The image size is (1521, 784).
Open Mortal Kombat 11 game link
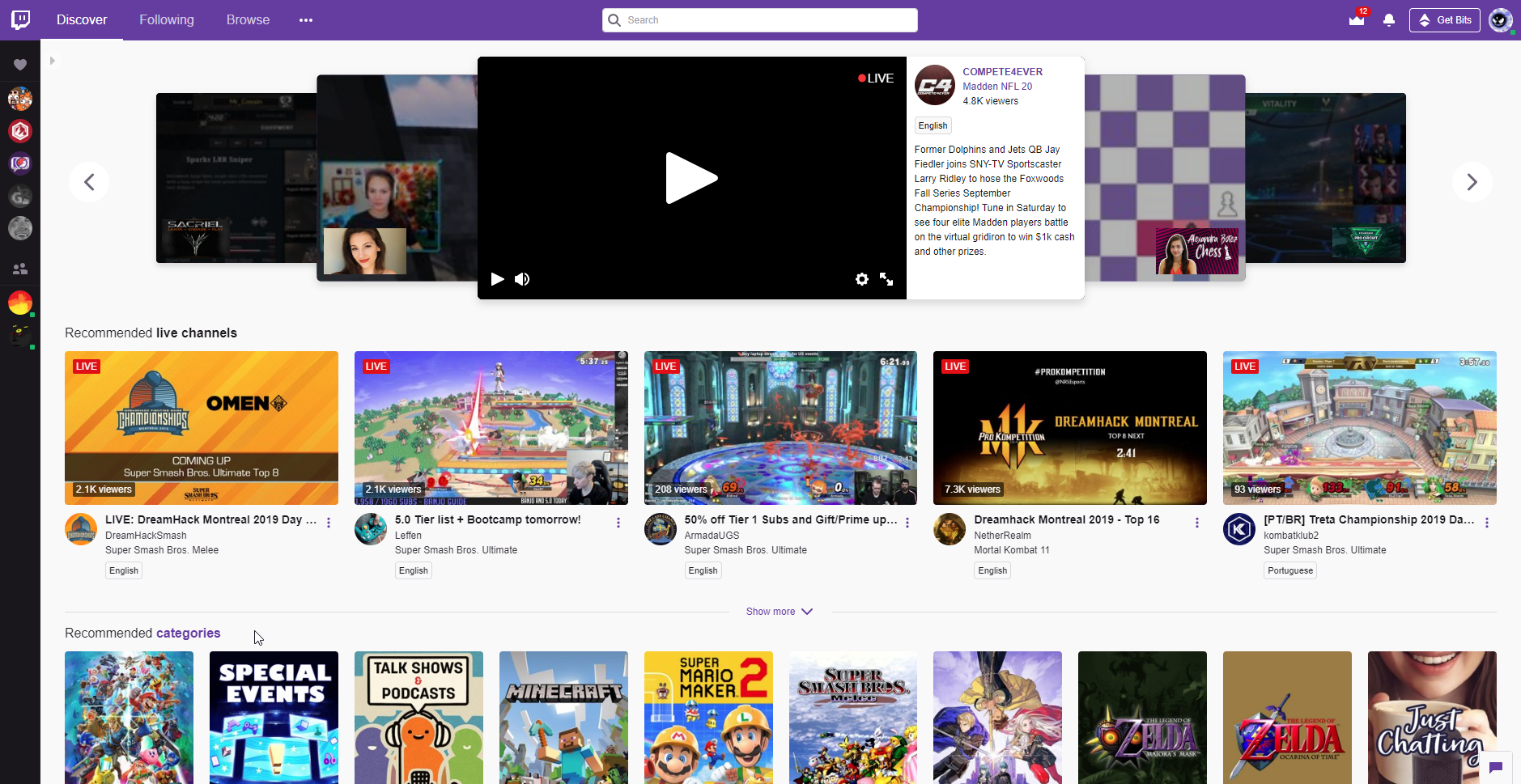coord(1012,550)
